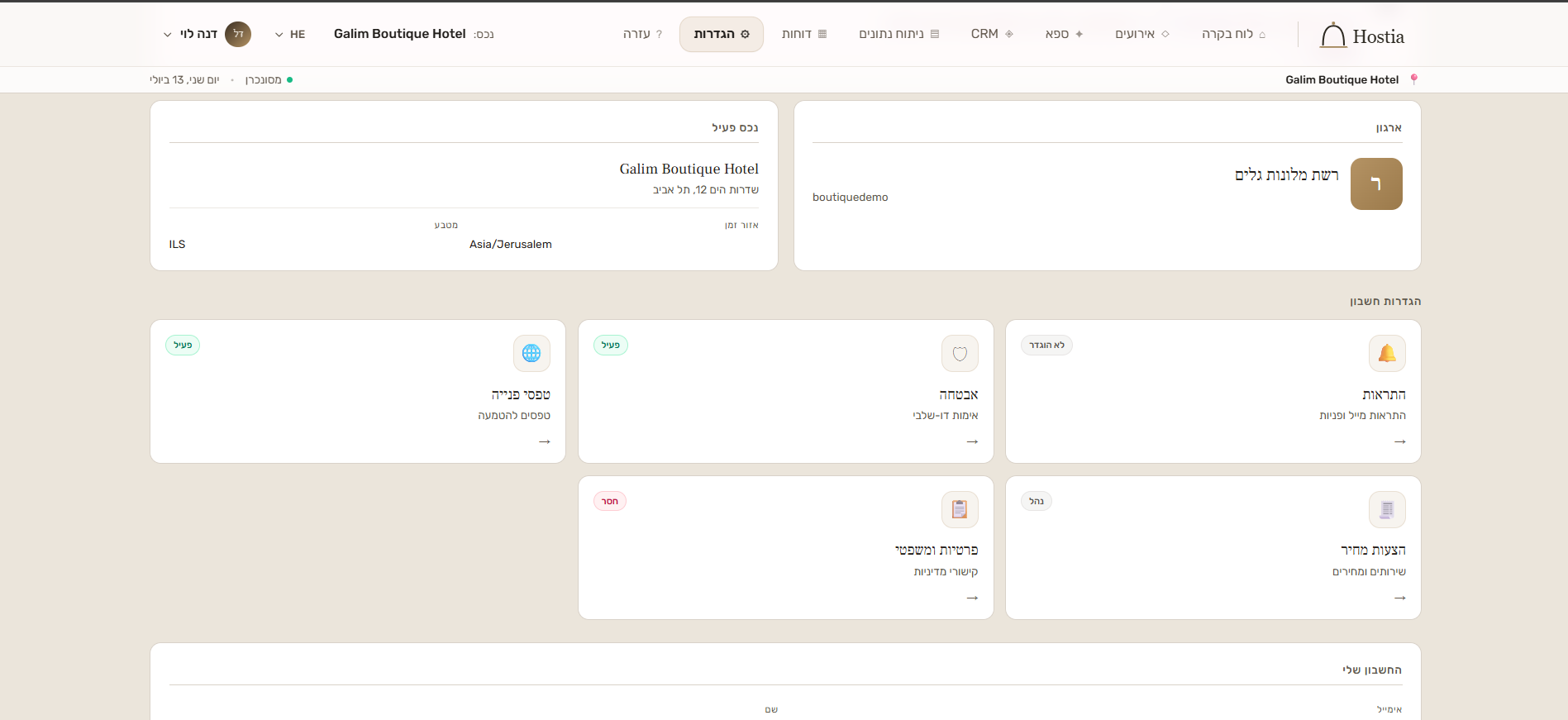
Task: Click the Galim Boutique Hotel heading in נכס פעיל
Action: pyautogui.click(x=689, y=169)
